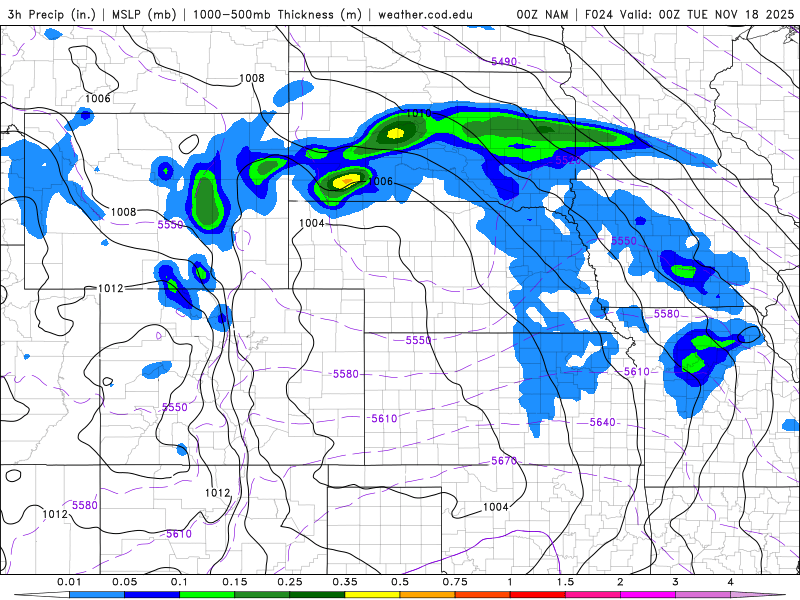Click the '5520' thickness contour label

click(x=568, y=160)
